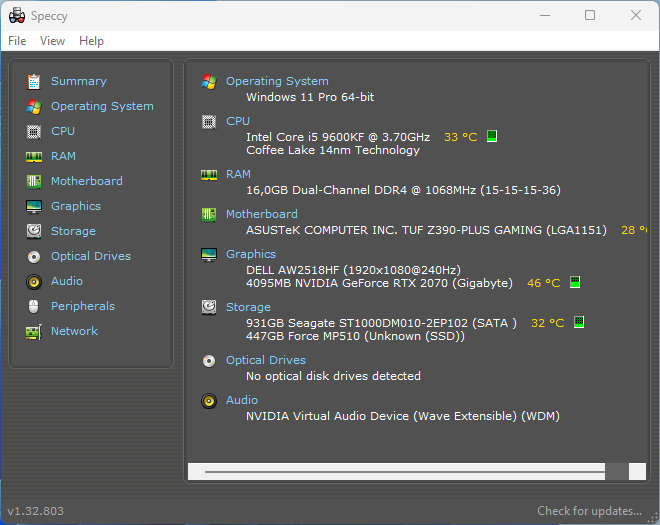This screenshot has height=525, width=660.
Task: Click Check for updates link
Action: 589,511
